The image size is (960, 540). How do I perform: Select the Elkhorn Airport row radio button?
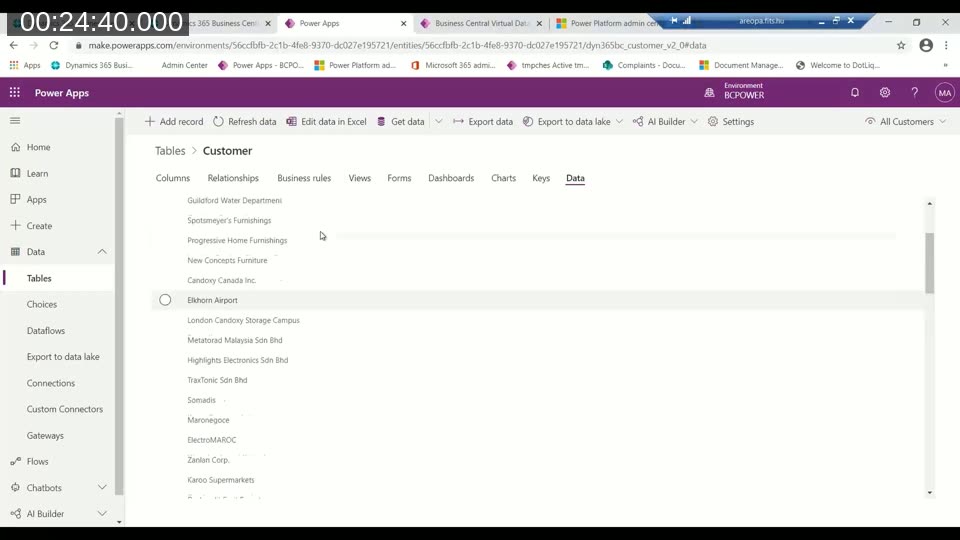[x=165, y=300]
